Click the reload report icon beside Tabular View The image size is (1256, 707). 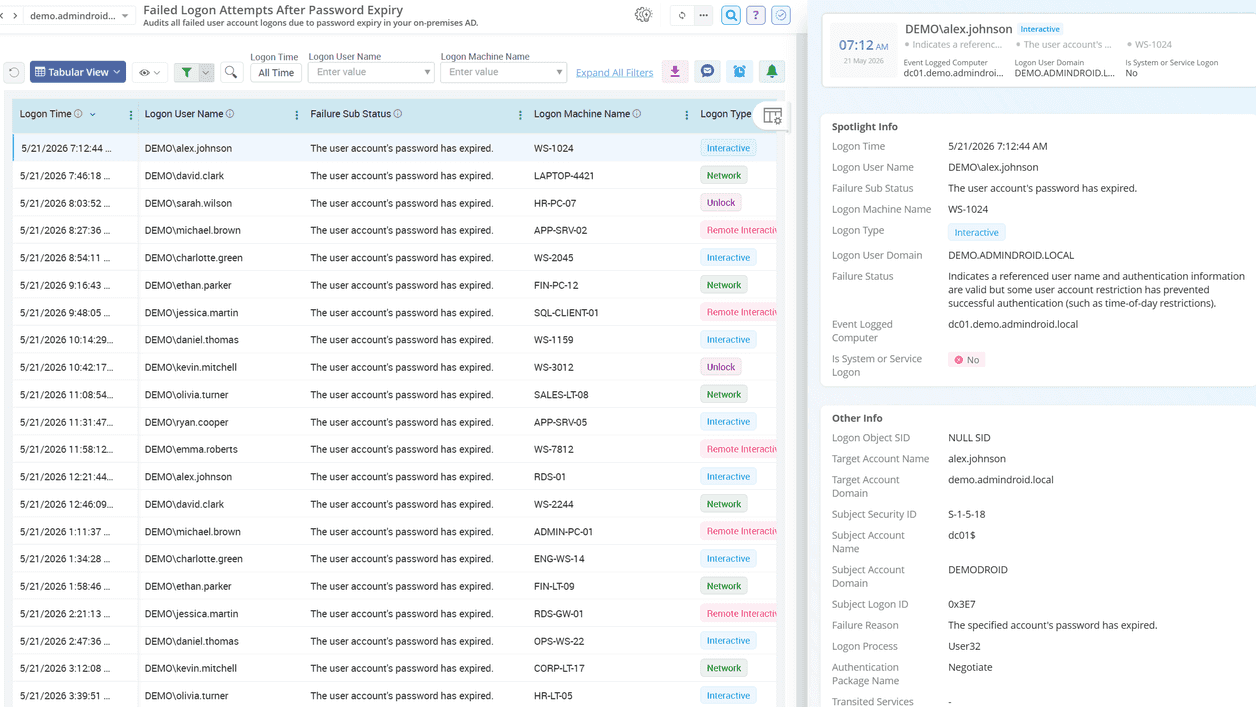[x=14, y=72]
